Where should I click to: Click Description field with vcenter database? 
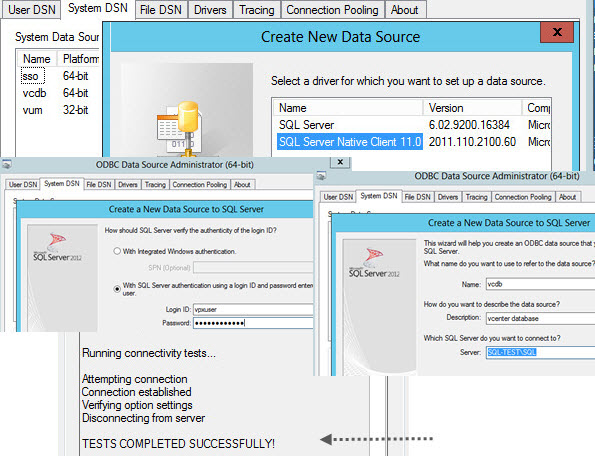[x=540, y=318]
